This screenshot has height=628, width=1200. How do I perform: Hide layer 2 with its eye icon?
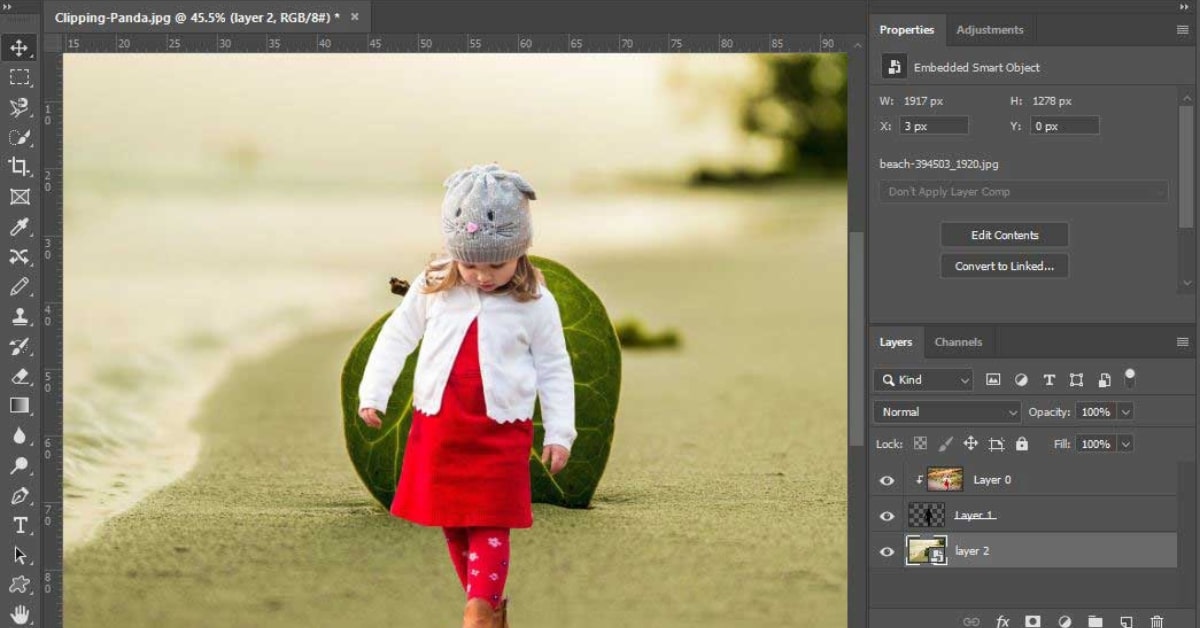(887, 551)
